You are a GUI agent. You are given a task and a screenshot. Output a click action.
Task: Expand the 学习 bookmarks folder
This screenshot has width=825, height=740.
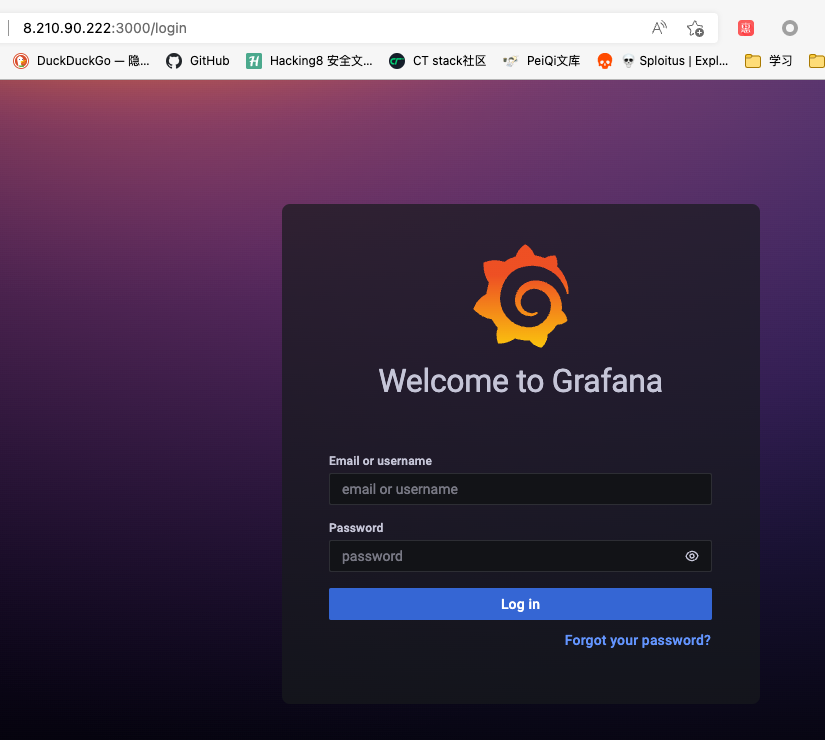click(769, 61)
